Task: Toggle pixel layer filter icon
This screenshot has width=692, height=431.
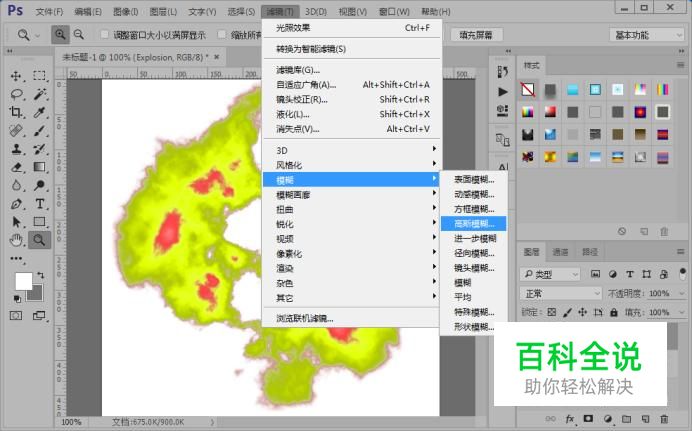Action: 595,274
